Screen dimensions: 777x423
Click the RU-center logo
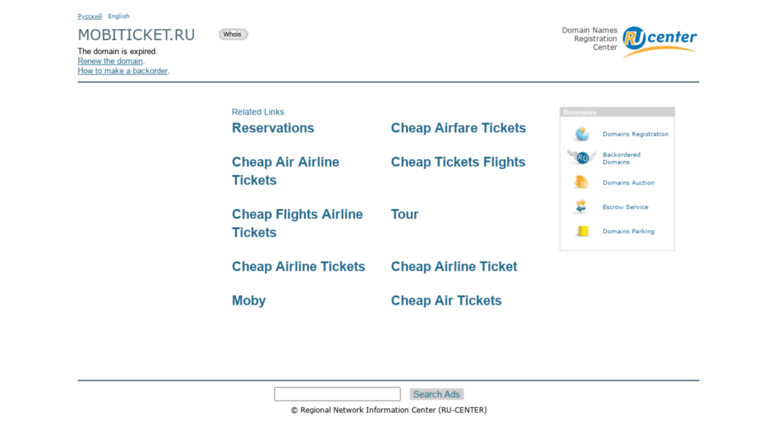point(659,42)
